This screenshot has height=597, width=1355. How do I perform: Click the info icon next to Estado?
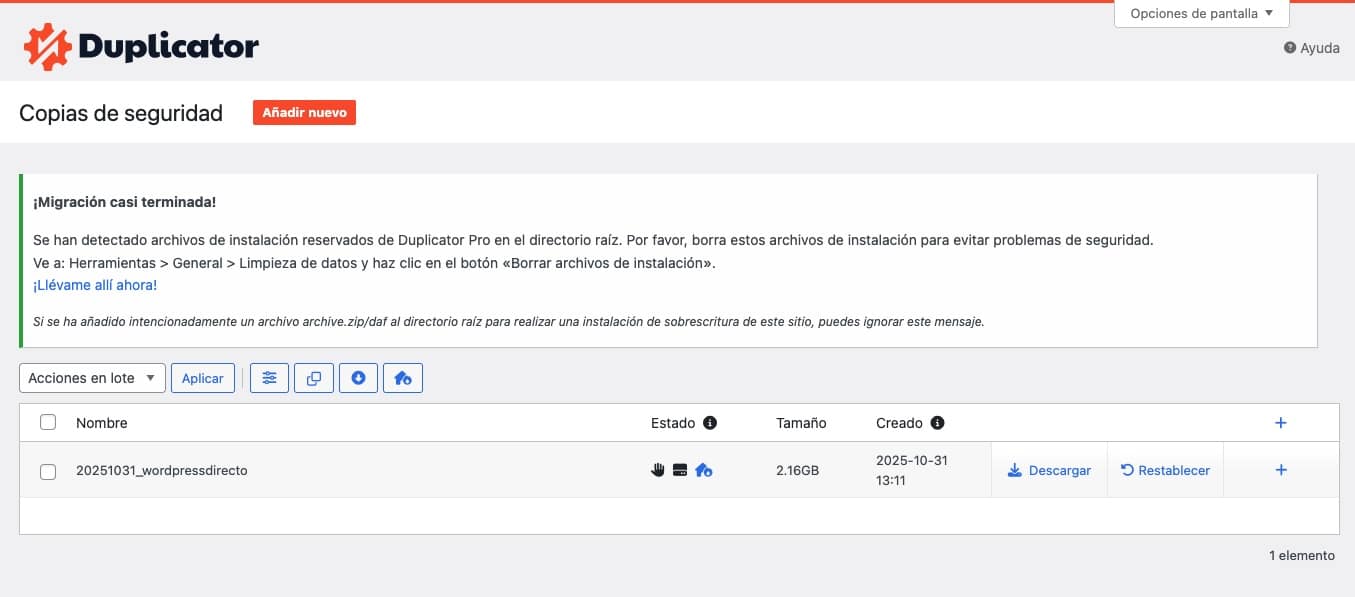click(710, 423)
